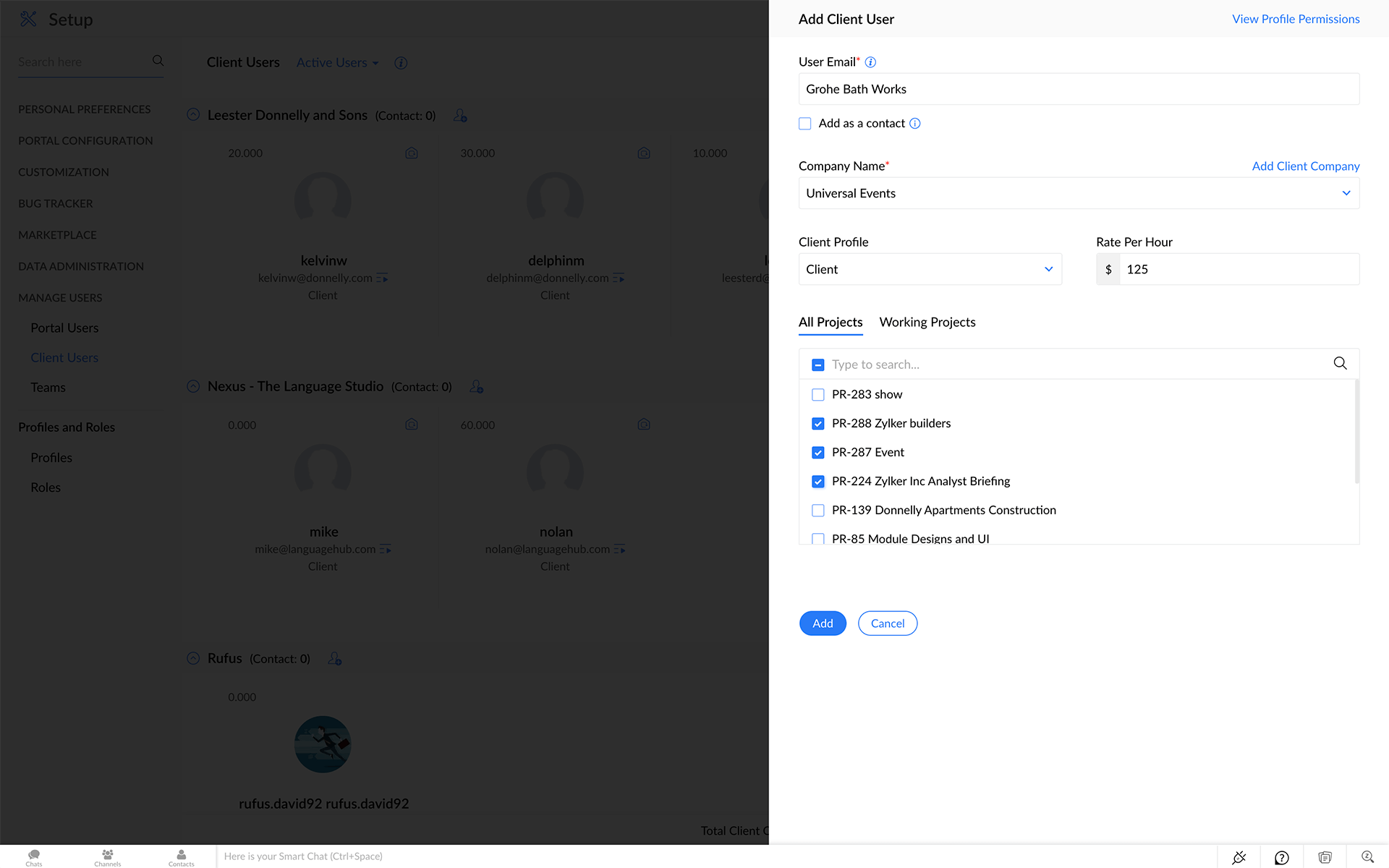1389x868 pixels.
Task: Open the Client Profile dropdown
Action: (930, 269)
